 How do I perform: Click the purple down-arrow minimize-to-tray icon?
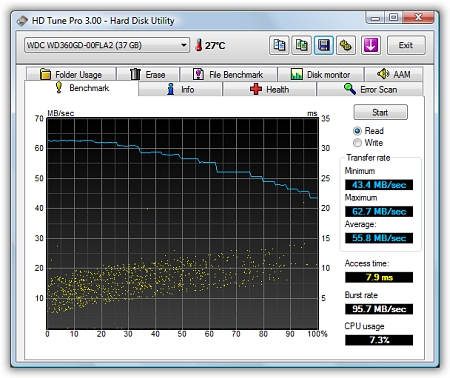371,45
